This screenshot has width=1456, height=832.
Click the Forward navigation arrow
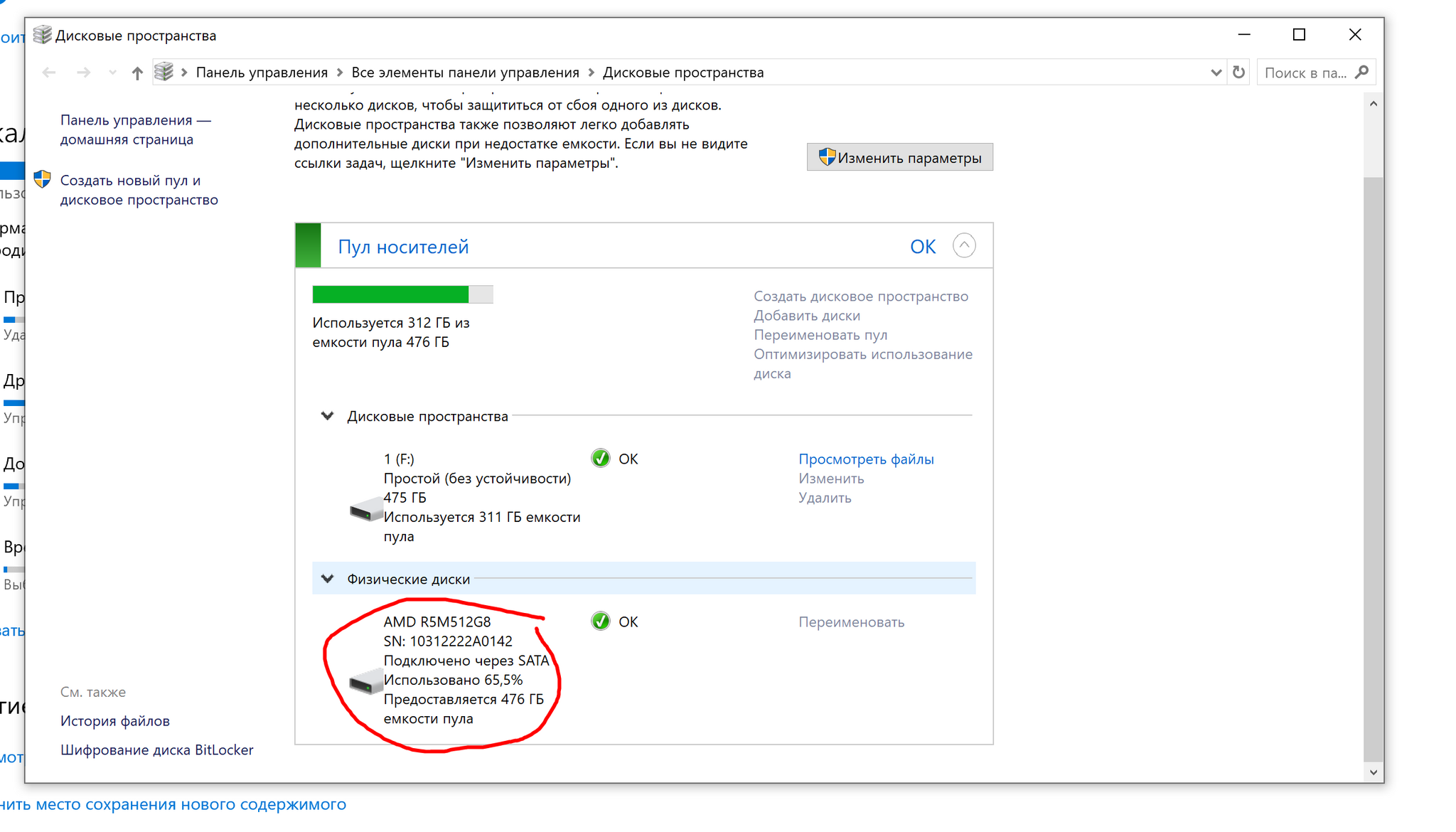pyautogui.click(x=84, y=73)
